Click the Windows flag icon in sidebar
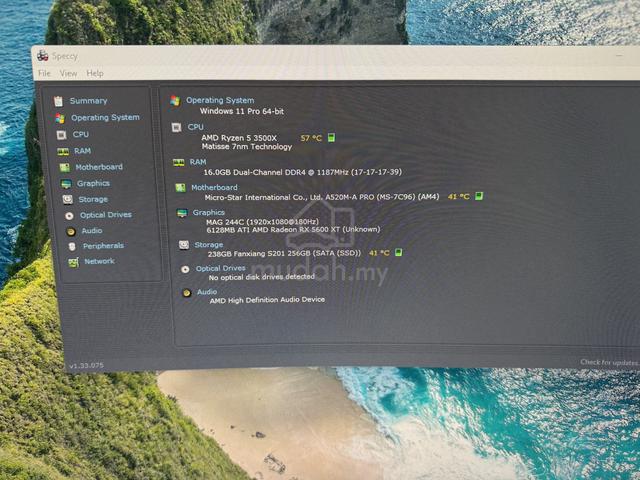The height and width of the screenshot is (480, 640). click(x=60, y=118)
